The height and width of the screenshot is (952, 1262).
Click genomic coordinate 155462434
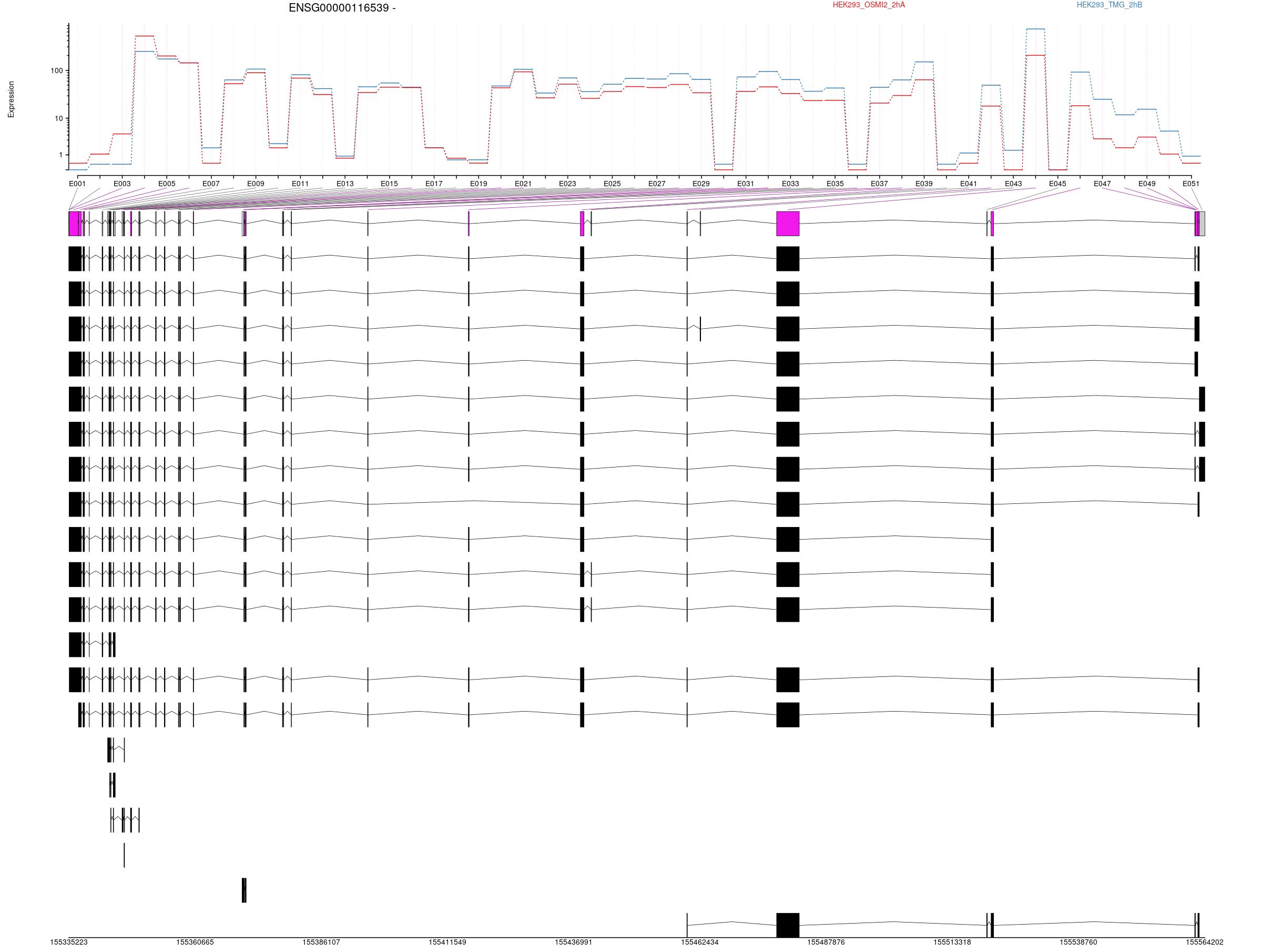699,943
